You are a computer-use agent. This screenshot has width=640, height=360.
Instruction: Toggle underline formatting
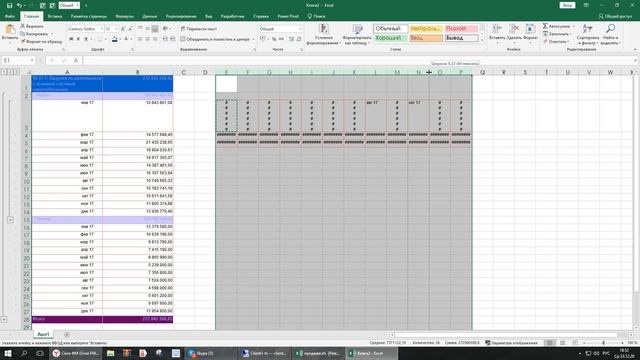(86, 39)
